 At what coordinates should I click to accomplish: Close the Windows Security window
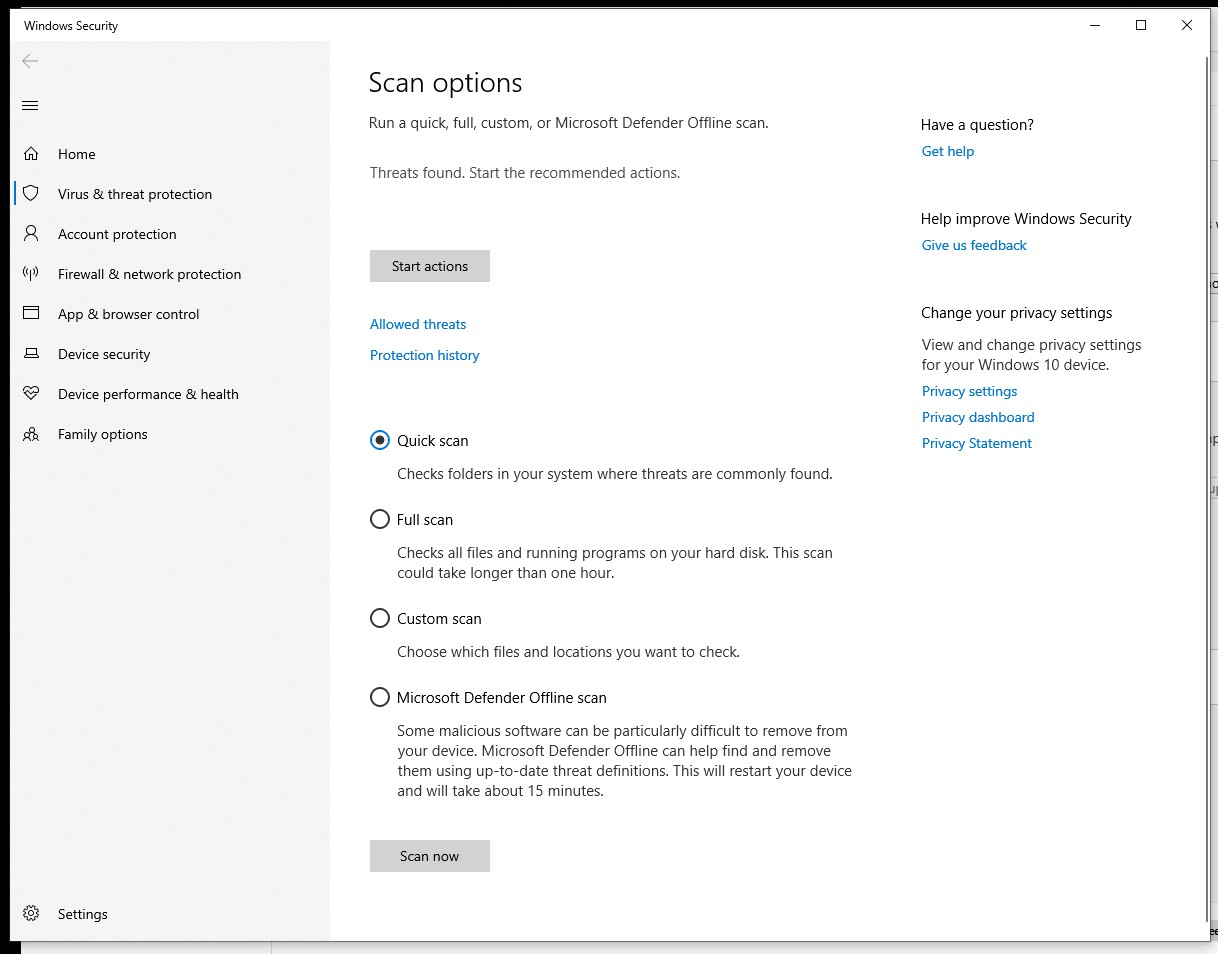pos(1187,26)
